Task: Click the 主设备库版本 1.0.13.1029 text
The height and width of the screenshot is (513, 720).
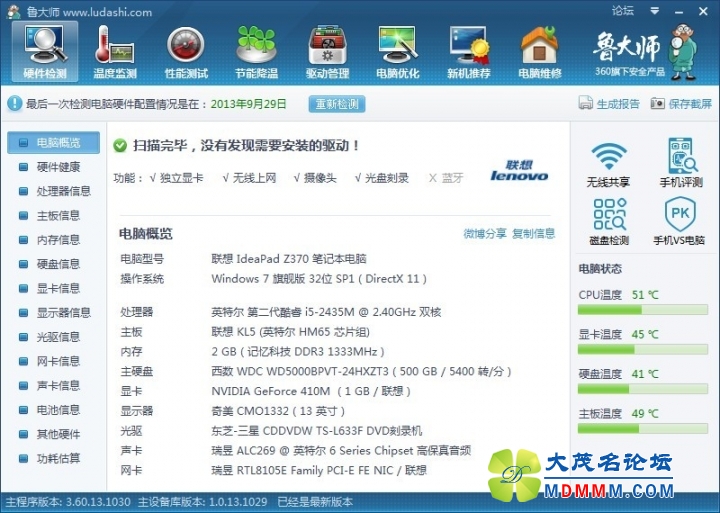Action: (203, 502)
